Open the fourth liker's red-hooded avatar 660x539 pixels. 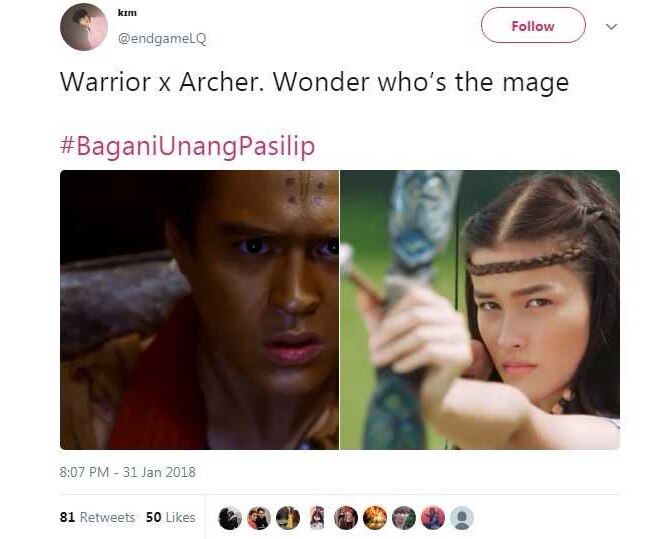[x=317, y=518]
